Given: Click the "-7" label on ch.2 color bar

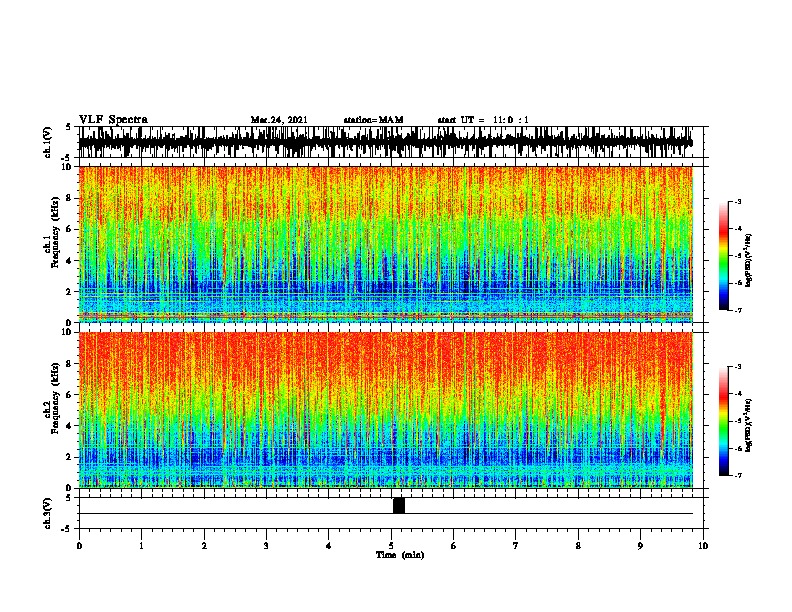Looking at the screenshot, I should tap(737, 475).
